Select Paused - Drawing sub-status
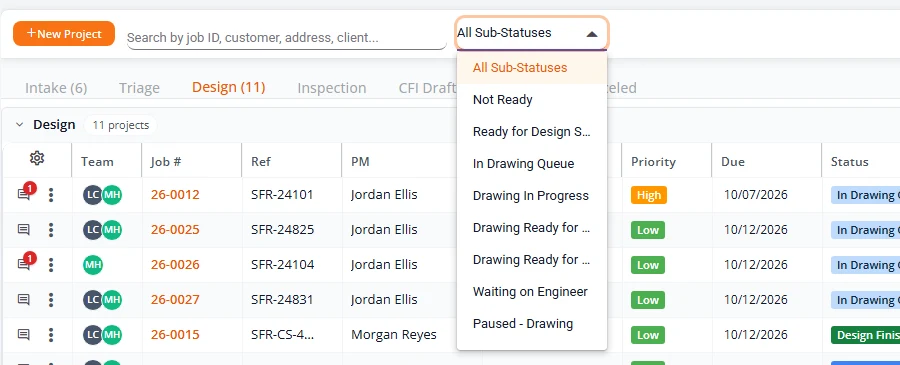This screenshot has height=365, width=900. click(532, 324)
